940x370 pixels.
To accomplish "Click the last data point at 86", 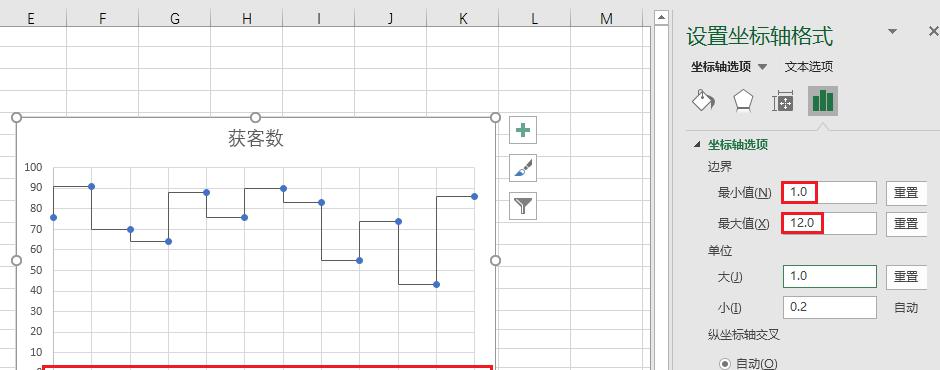I will click(x=474, y=196).
